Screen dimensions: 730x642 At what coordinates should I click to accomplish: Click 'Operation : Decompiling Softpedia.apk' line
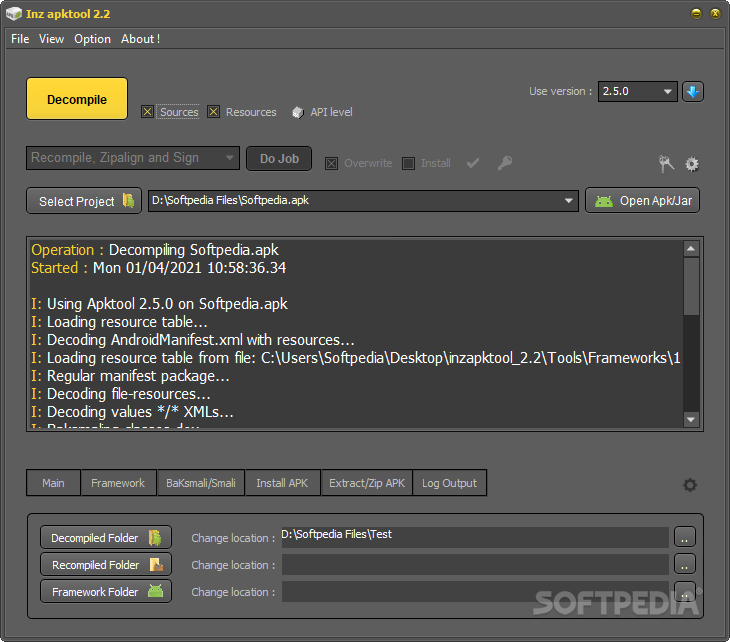(x=155, y=250)
